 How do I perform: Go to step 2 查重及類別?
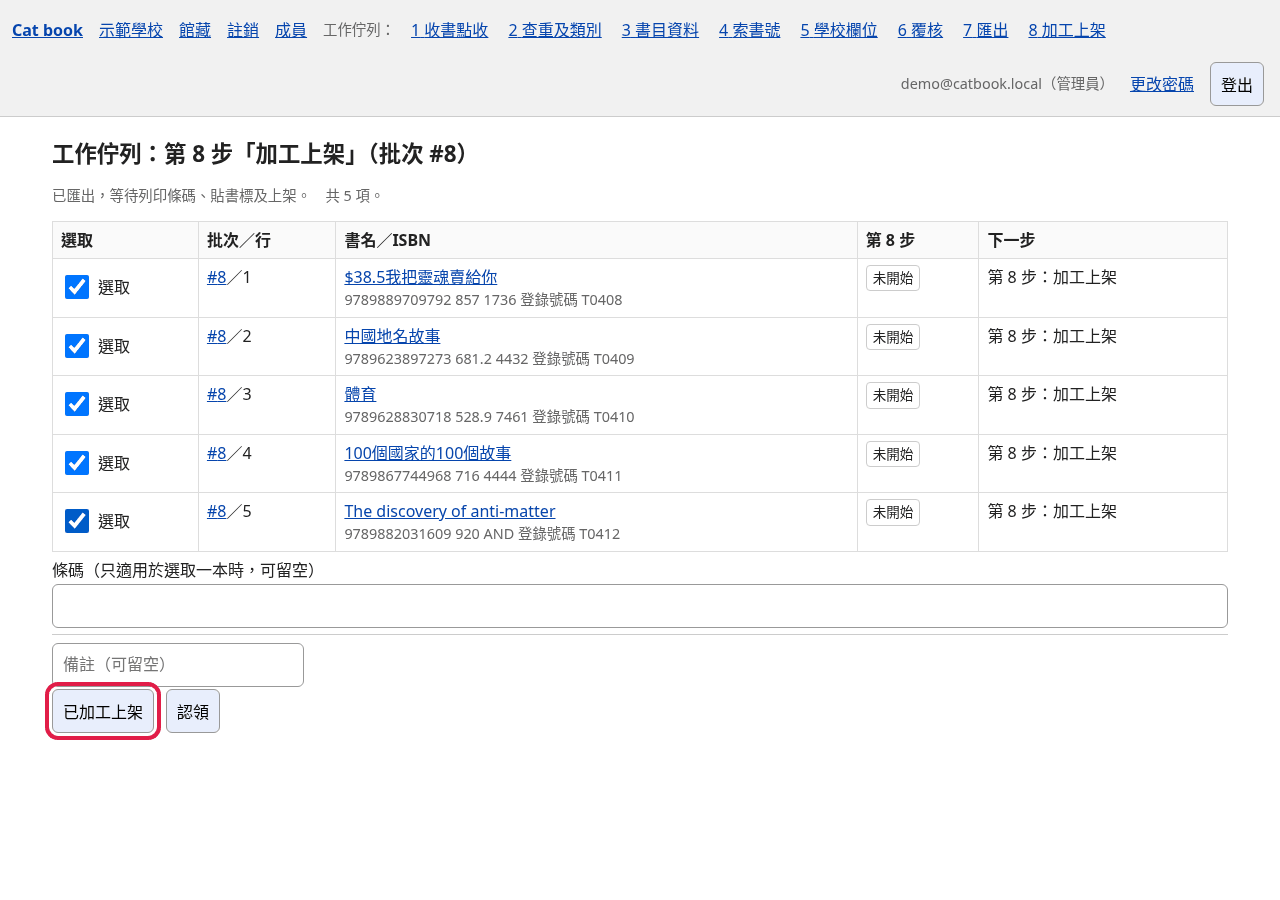coord(555,30)
